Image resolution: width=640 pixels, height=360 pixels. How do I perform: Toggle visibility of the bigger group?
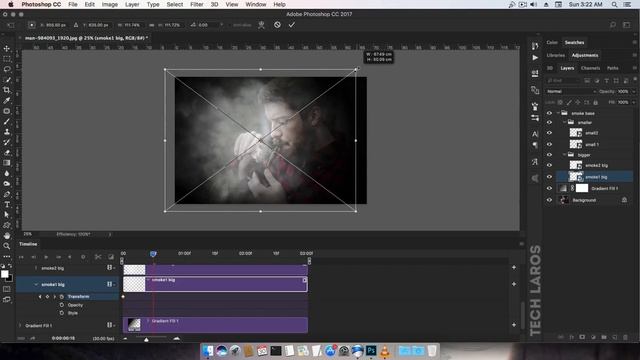(x=549, y=155)
